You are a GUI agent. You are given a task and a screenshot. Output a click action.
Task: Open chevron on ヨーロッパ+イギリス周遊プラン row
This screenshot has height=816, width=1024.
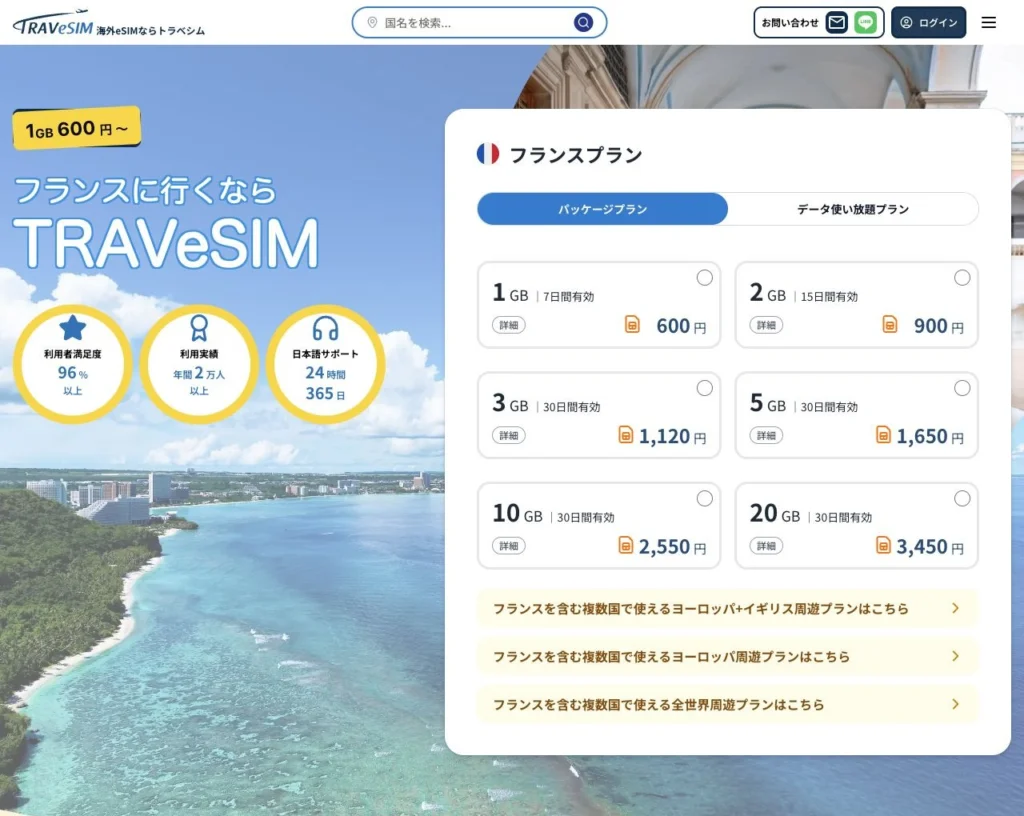point(955,608)
